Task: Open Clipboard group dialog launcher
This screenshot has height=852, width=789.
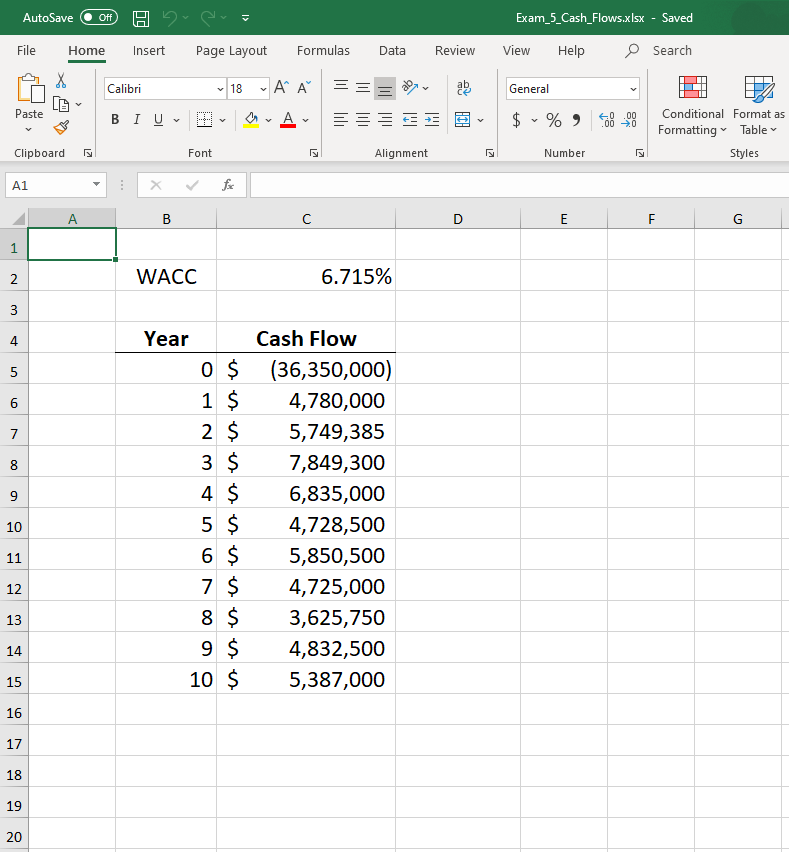Action: click(87, 153)
